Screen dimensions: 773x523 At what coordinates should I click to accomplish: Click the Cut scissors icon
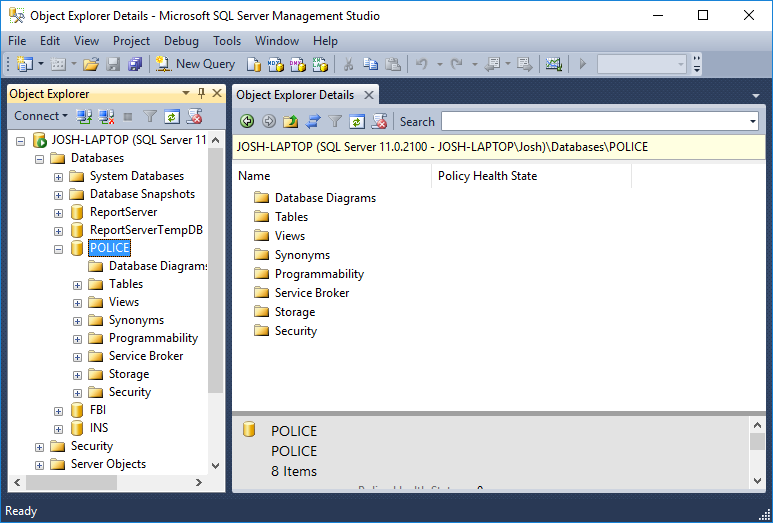349,64
